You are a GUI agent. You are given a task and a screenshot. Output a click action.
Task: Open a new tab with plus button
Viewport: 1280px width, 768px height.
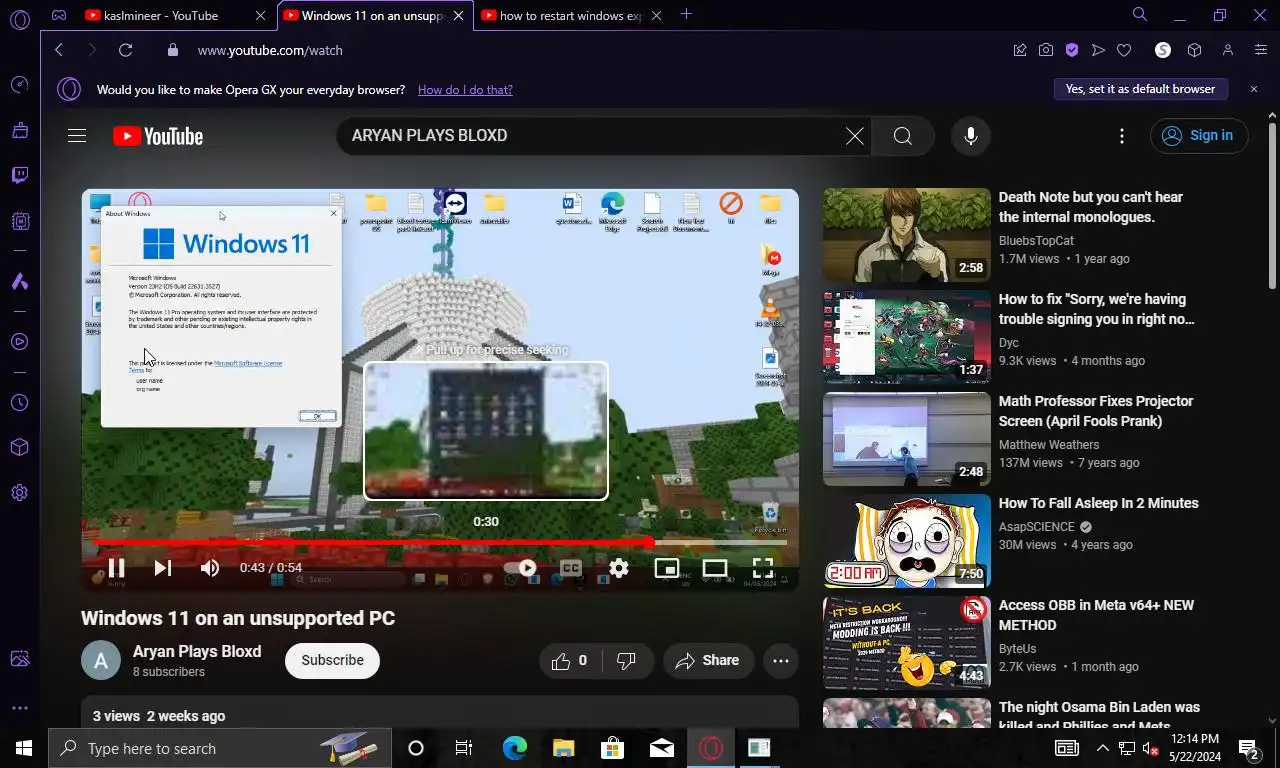686,14
